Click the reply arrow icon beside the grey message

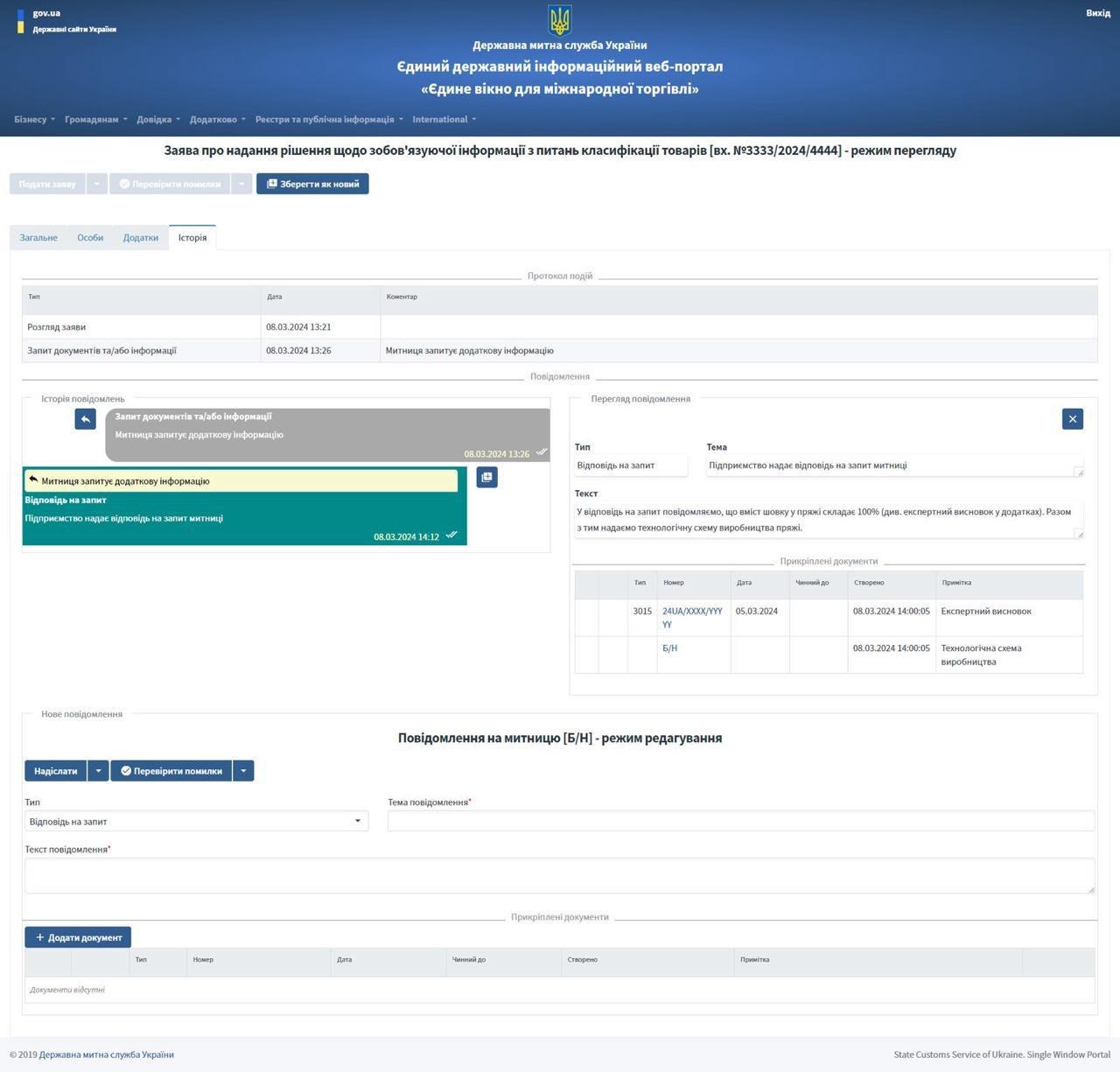[x=85, y=419]
